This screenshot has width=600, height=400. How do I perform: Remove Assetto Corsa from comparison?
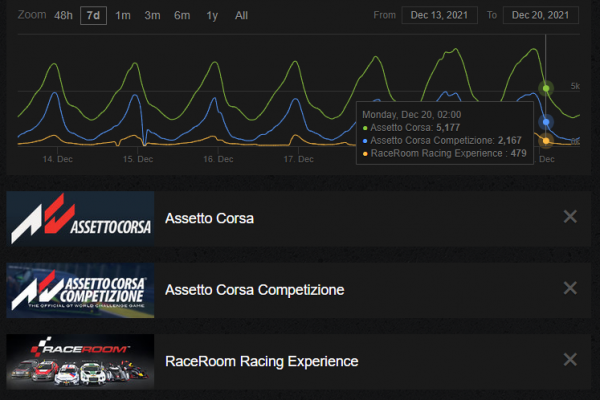tap(570, 217)
